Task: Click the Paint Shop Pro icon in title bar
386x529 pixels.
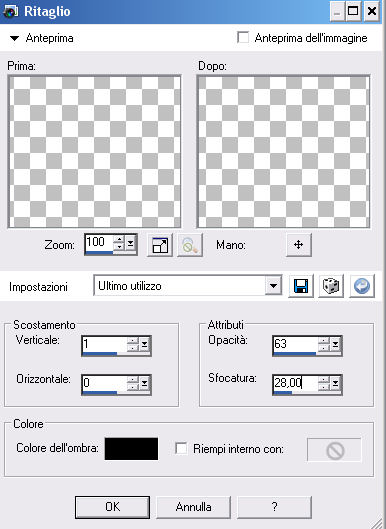Action: click(x=10, y=11)
